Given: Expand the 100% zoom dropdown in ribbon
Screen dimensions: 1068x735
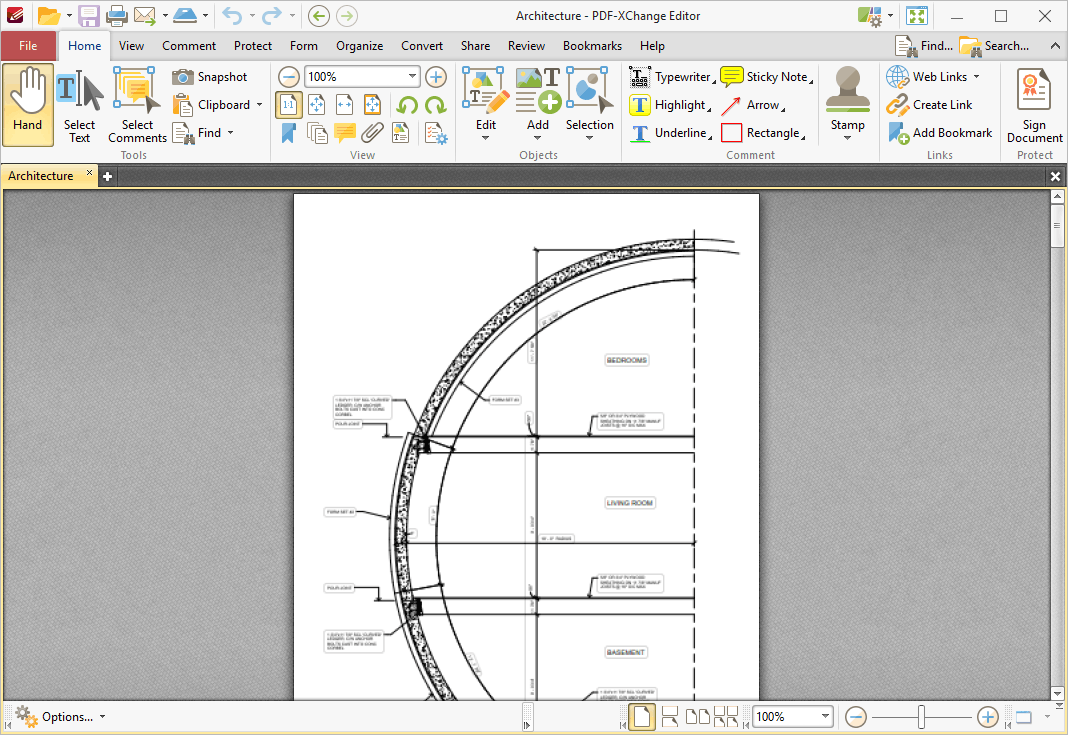Looking at the screenshot, I should click(412, 76).
